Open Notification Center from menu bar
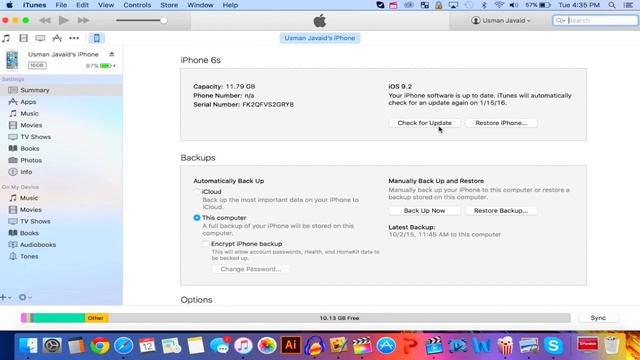640x360 pixels. [x=629, y=5]
